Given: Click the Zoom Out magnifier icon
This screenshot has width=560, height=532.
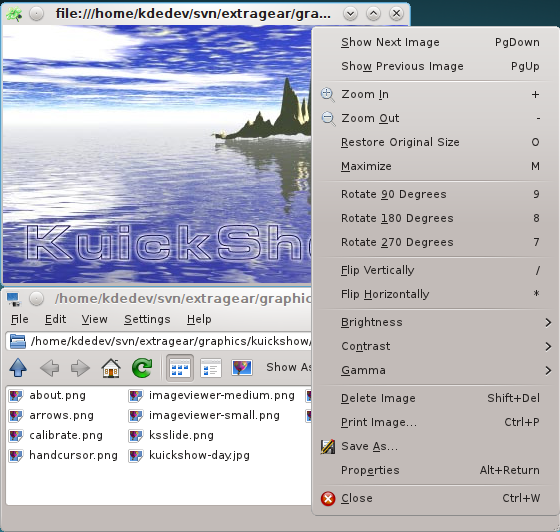Looking at the screenshot, I should coord(328,119).
